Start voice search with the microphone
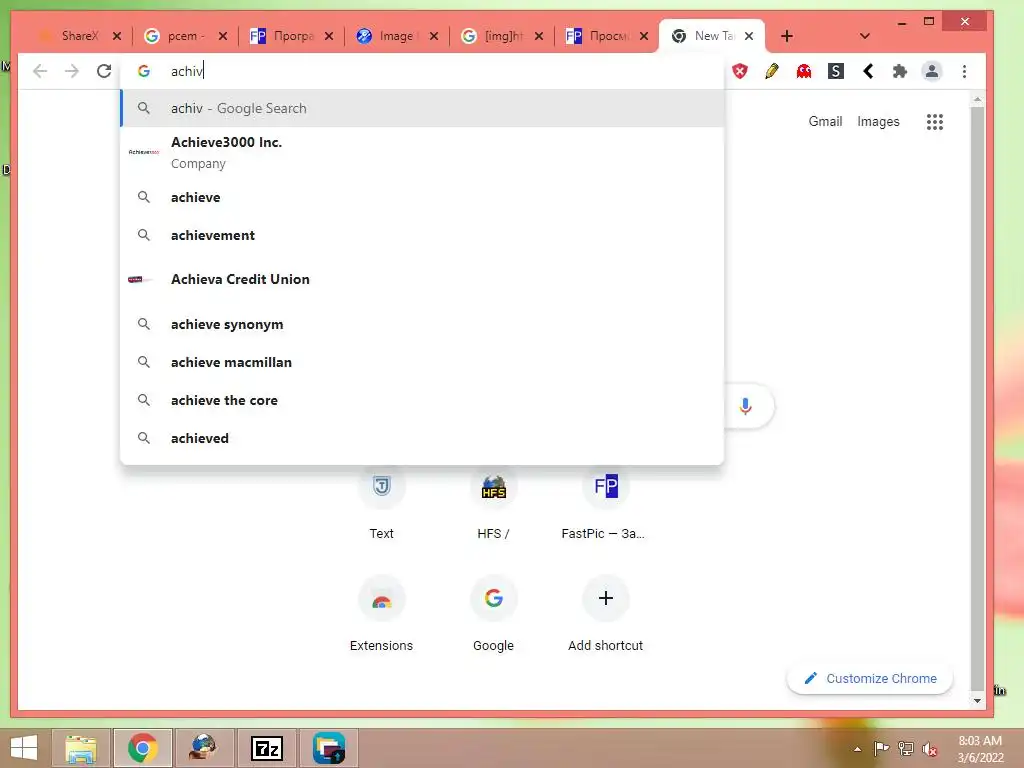1024x768 pixels. click(x=746, y=406)
